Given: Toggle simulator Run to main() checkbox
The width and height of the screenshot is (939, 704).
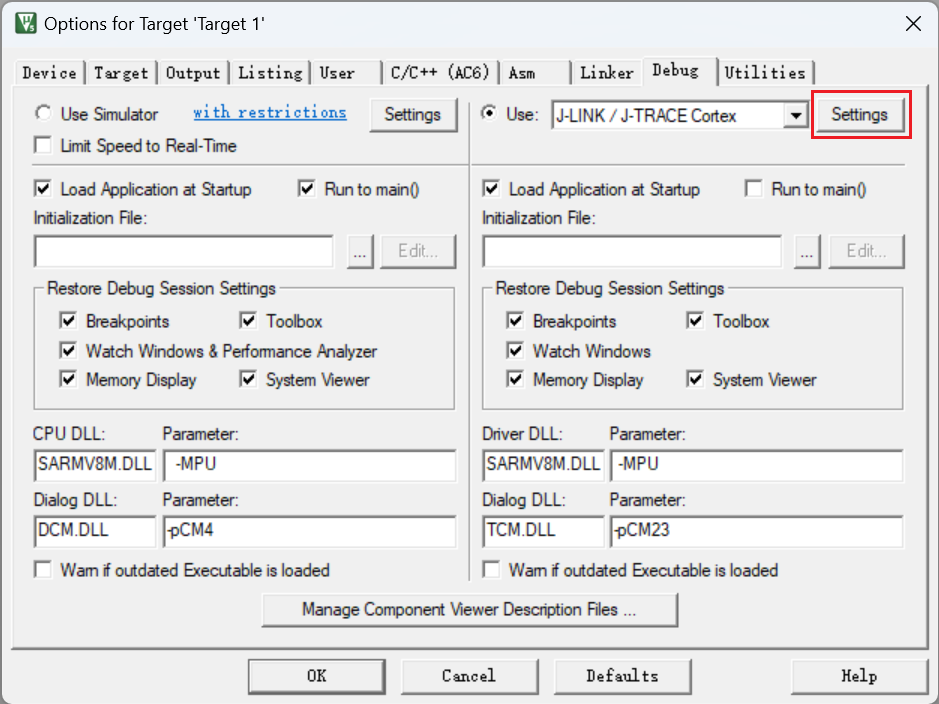Looking at the screenshot, I should click(x=307, y=189).
